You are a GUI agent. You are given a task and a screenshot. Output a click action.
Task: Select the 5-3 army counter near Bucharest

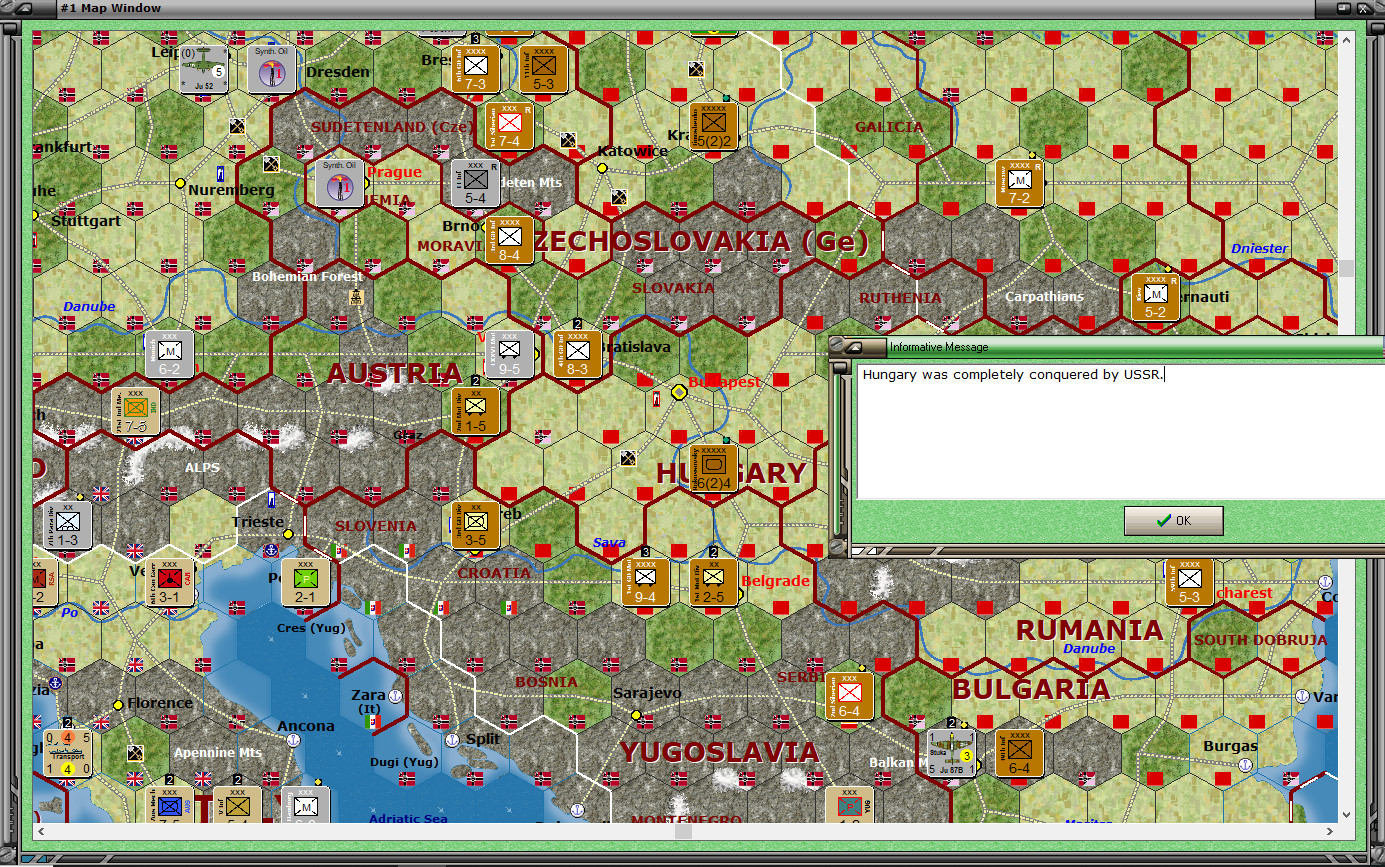[x=1190, y=582]
